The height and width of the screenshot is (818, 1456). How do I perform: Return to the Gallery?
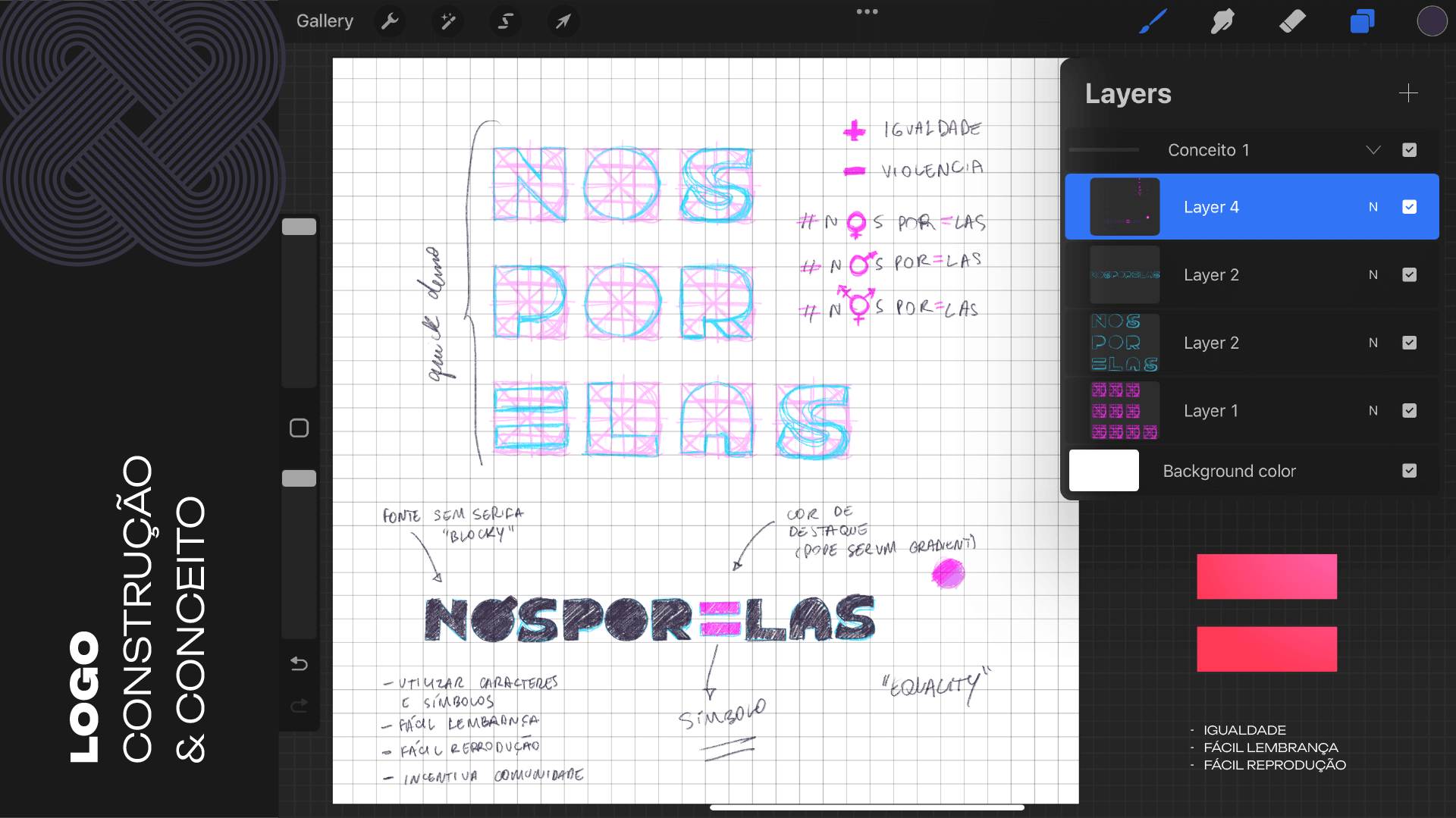pyautogui.click(x=325, y=21)
